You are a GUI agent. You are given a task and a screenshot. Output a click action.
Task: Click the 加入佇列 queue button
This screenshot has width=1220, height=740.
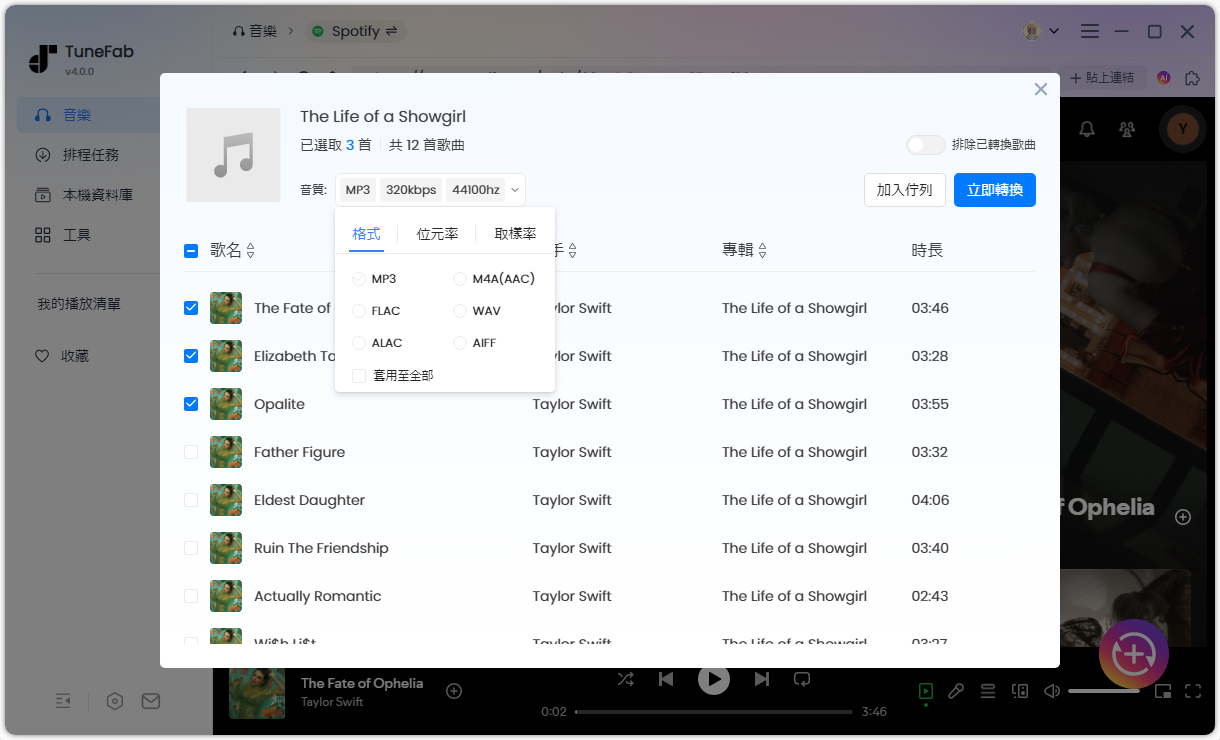click(x=904, y=190)
